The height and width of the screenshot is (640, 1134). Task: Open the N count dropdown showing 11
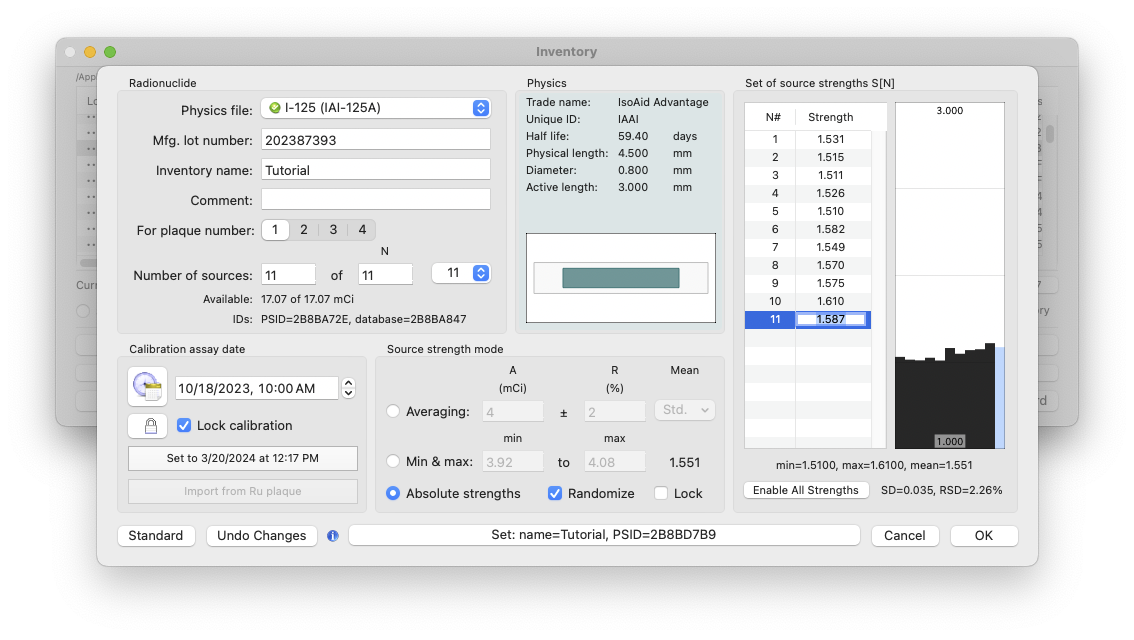461,273
